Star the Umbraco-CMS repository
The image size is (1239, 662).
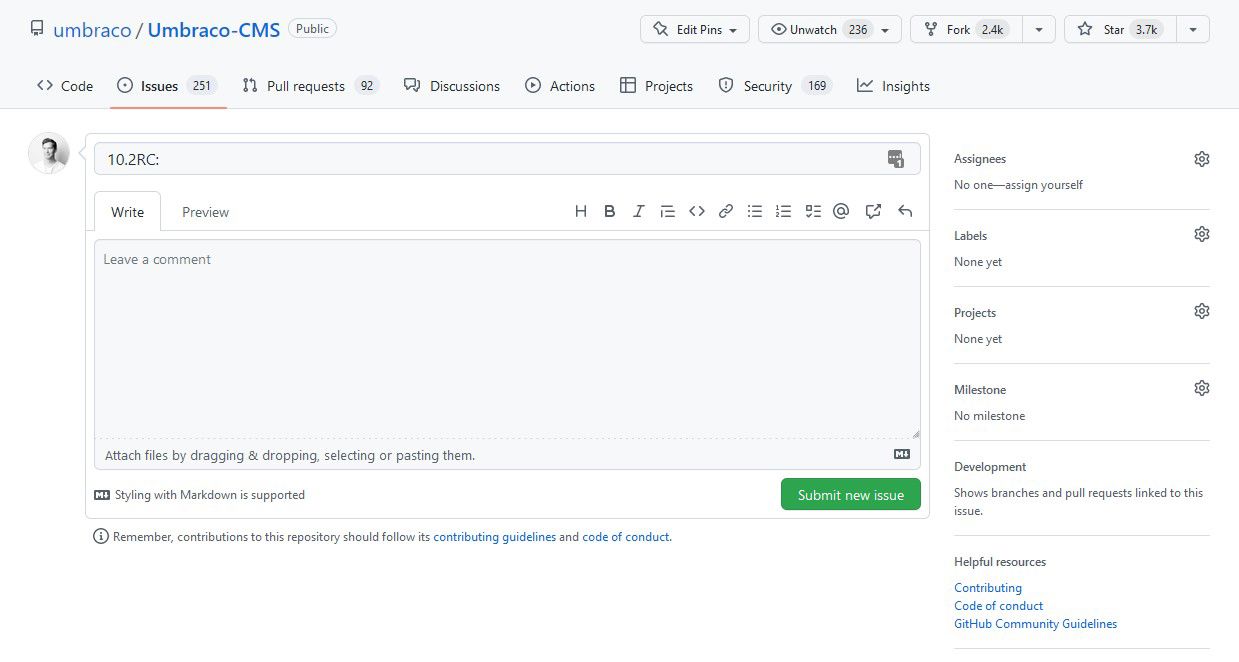pos(1120,29)
